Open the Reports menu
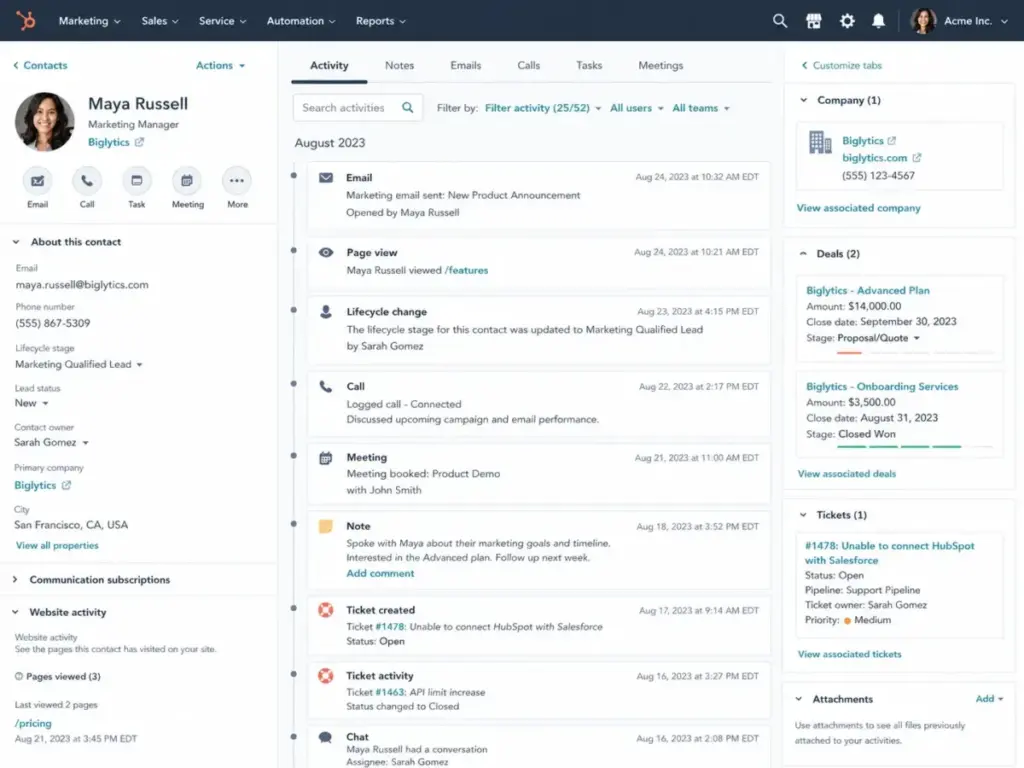Screen dimensions: 1024x768 [381, 21]
